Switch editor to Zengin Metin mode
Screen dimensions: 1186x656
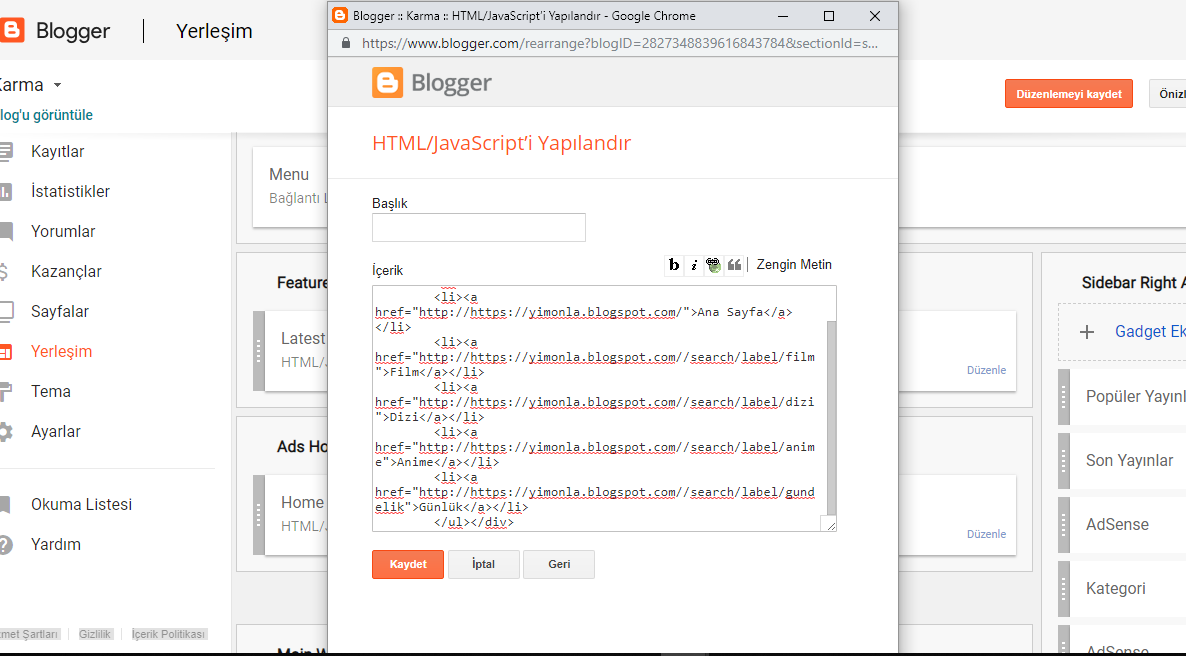794,265
